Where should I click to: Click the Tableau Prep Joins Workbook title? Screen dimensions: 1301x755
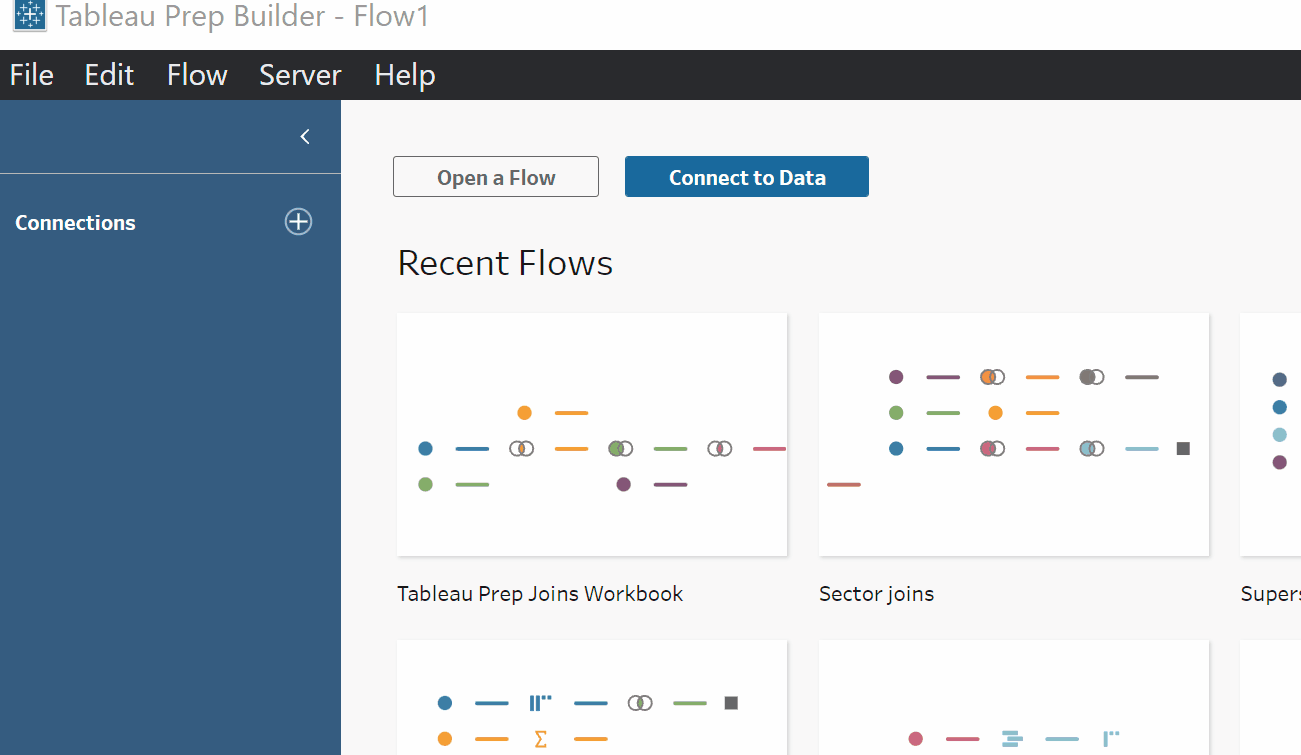coord(540,593)
